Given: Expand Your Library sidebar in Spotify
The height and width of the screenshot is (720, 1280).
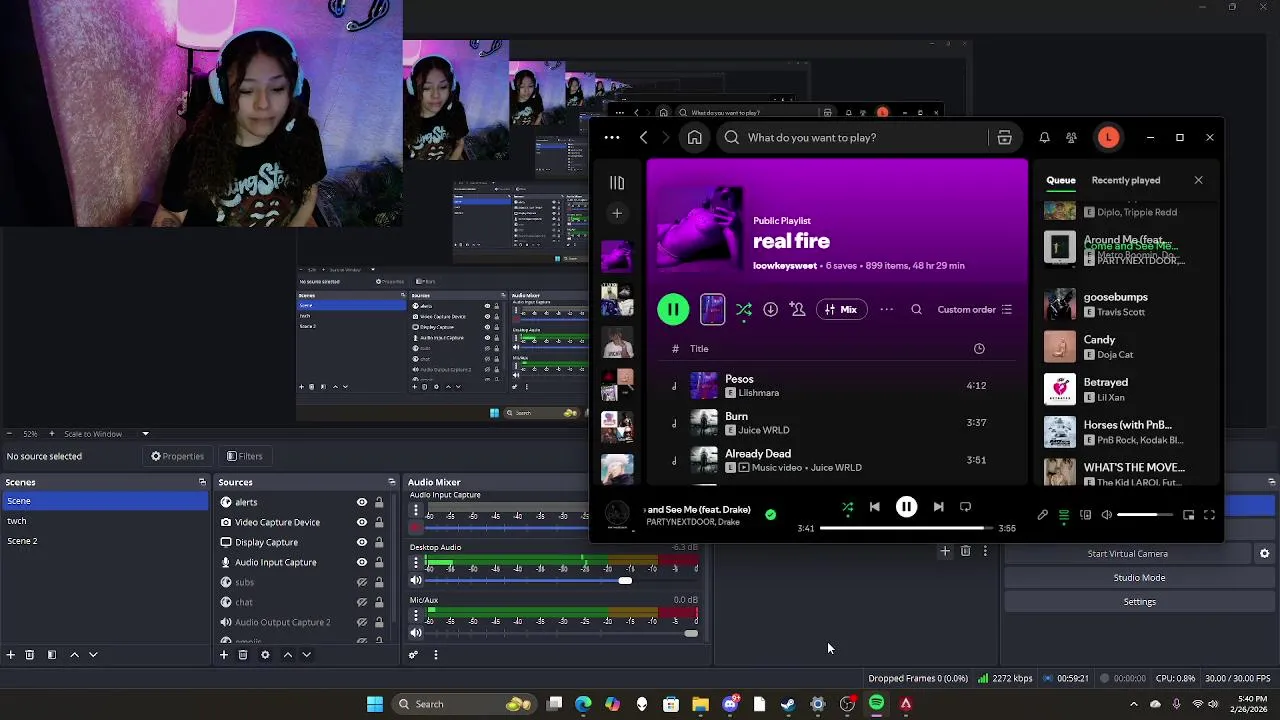Looking at the screenshot, I should [617, 183].
